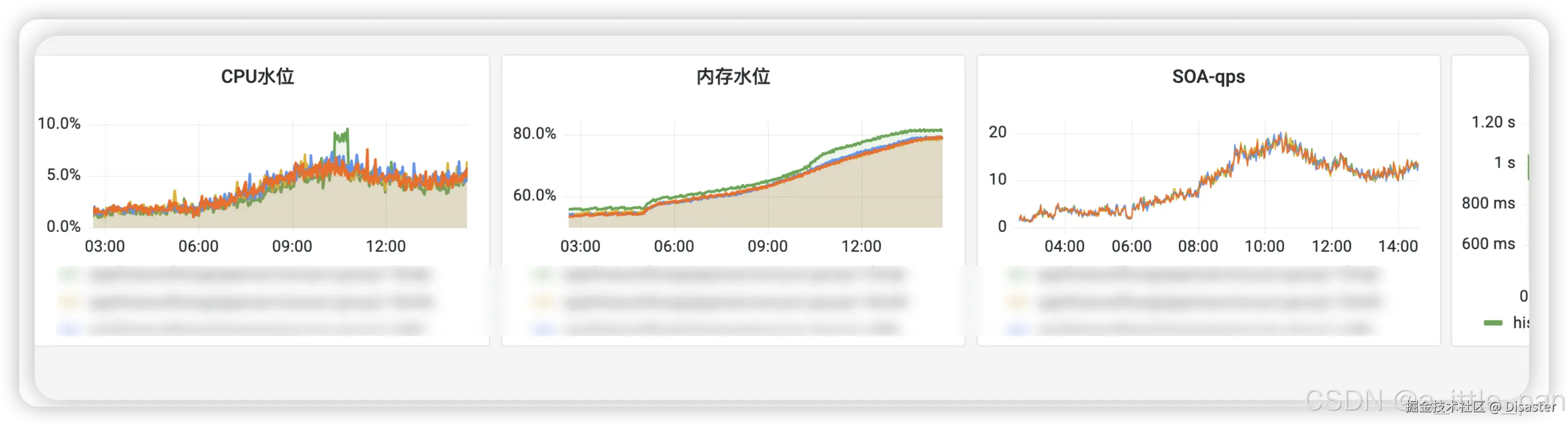Click the '12:00' time label under CPU水位
The height and width of the screenshot is (426, 1568).
(x=386, y=246)
